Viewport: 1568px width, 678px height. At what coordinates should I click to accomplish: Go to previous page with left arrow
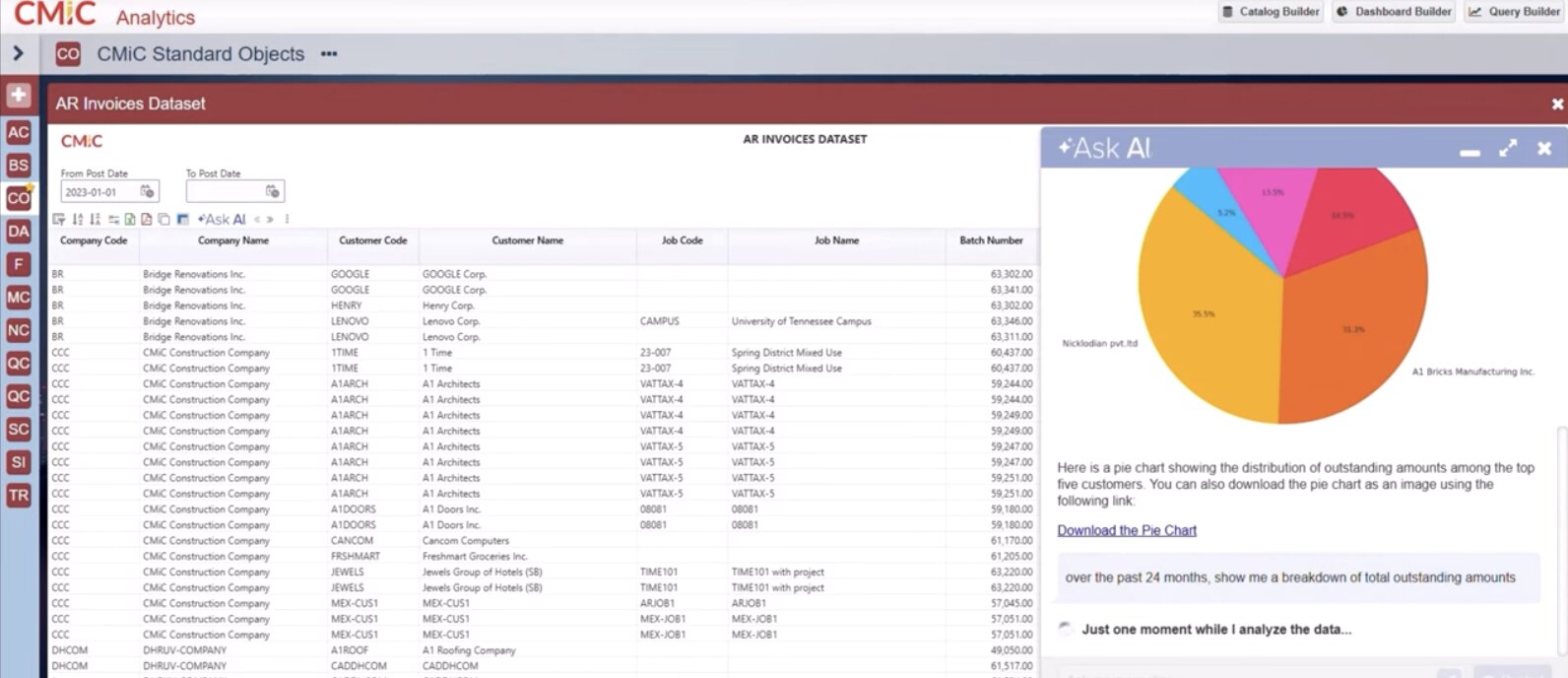[x=257, y=219]
